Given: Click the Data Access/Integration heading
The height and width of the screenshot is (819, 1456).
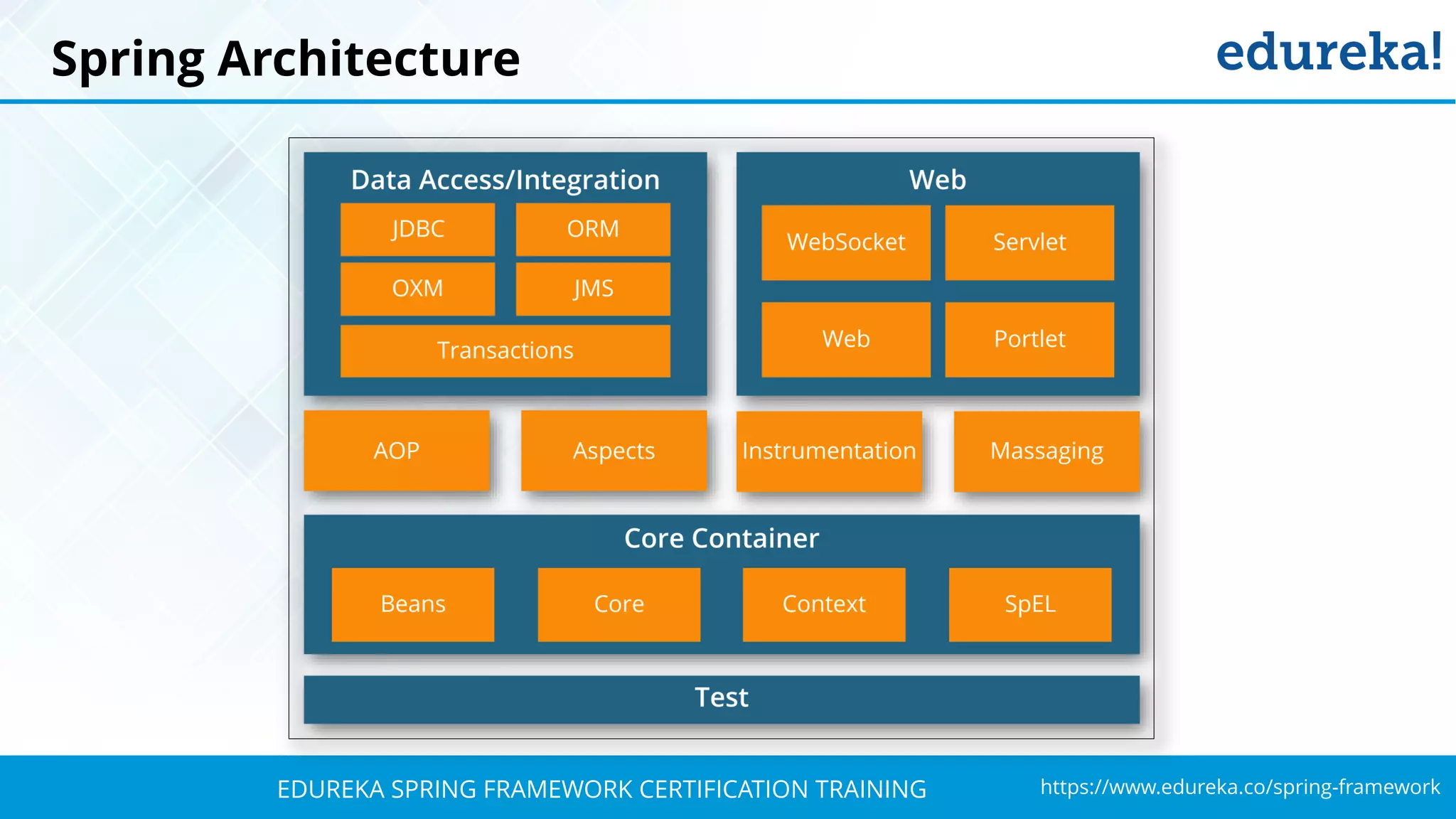Looking at the screenshot, I should coord(505,180).
